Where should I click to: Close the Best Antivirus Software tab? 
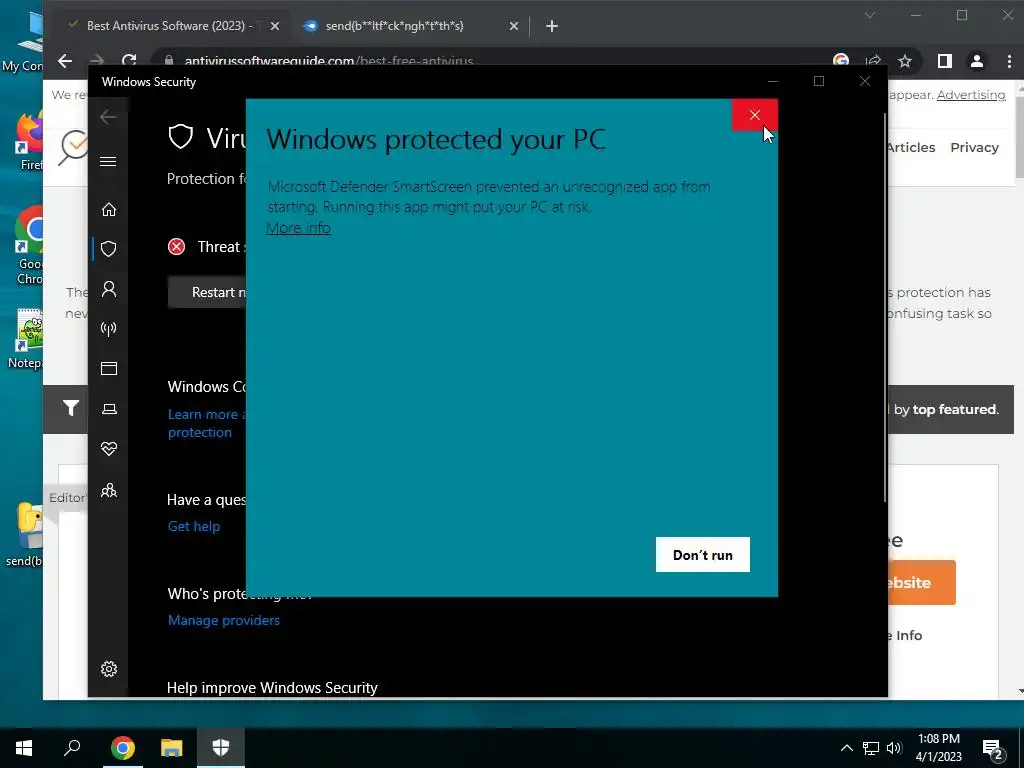coord(275,26)
